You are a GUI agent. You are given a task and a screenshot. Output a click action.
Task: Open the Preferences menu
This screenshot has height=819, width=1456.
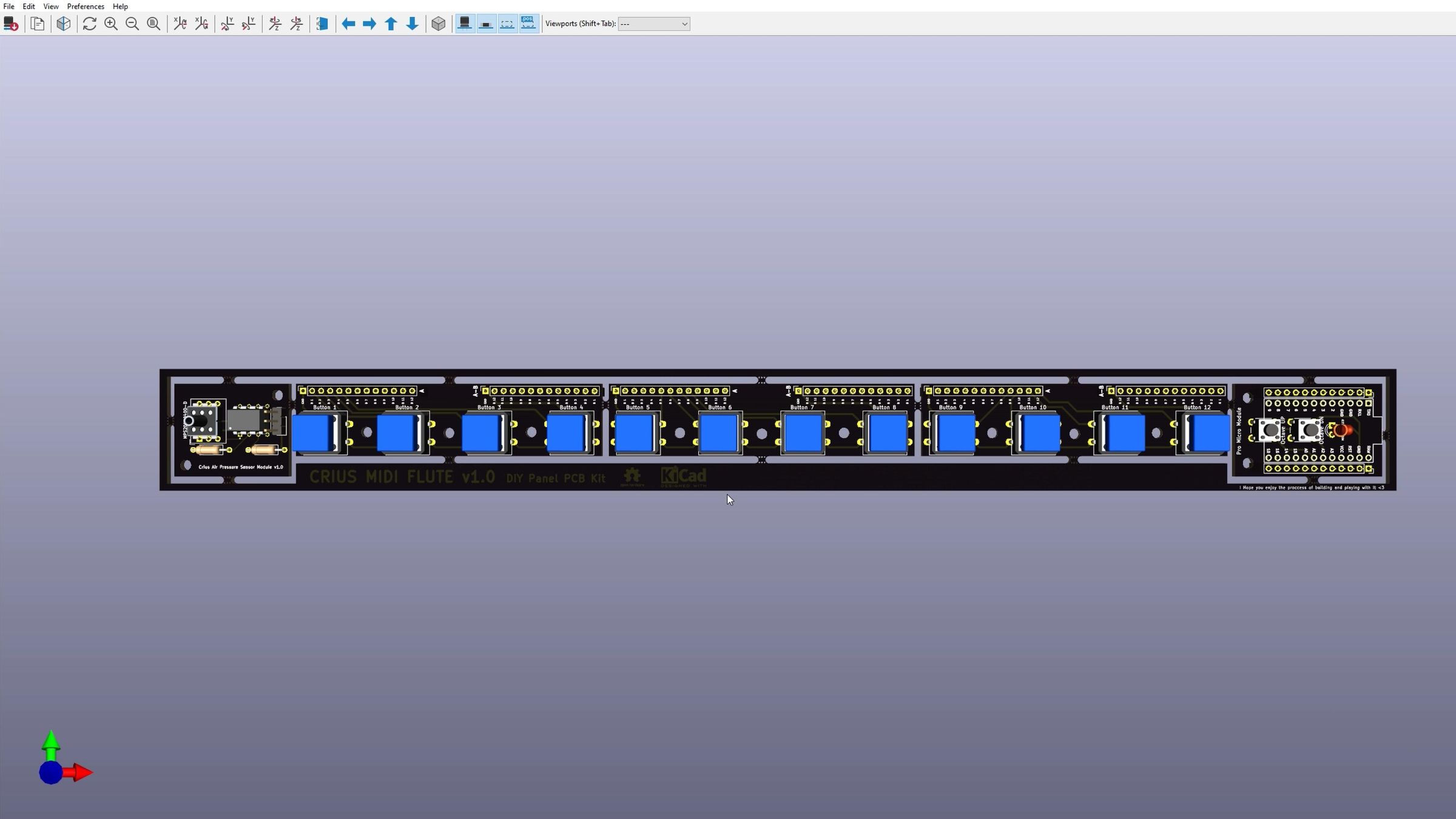[85, 6]
